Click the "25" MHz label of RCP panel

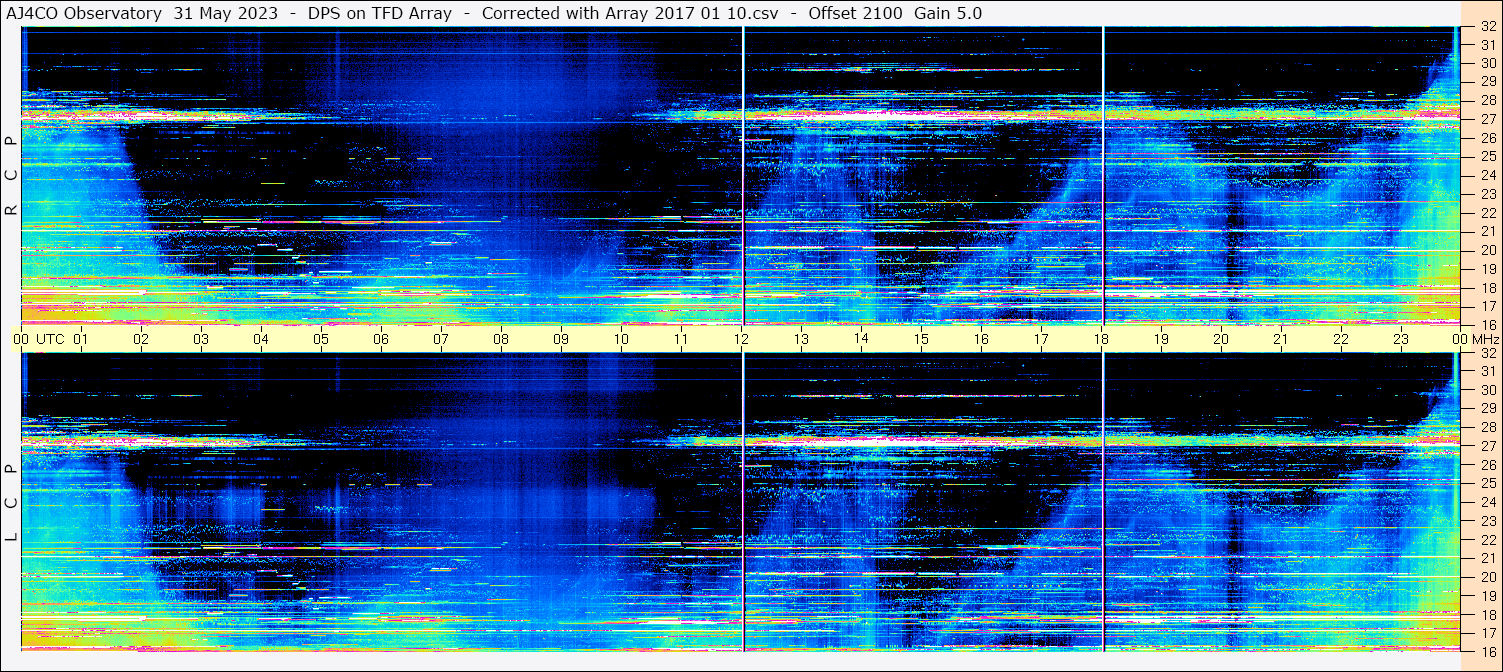pyautogui.click(x=1488, y=157)
